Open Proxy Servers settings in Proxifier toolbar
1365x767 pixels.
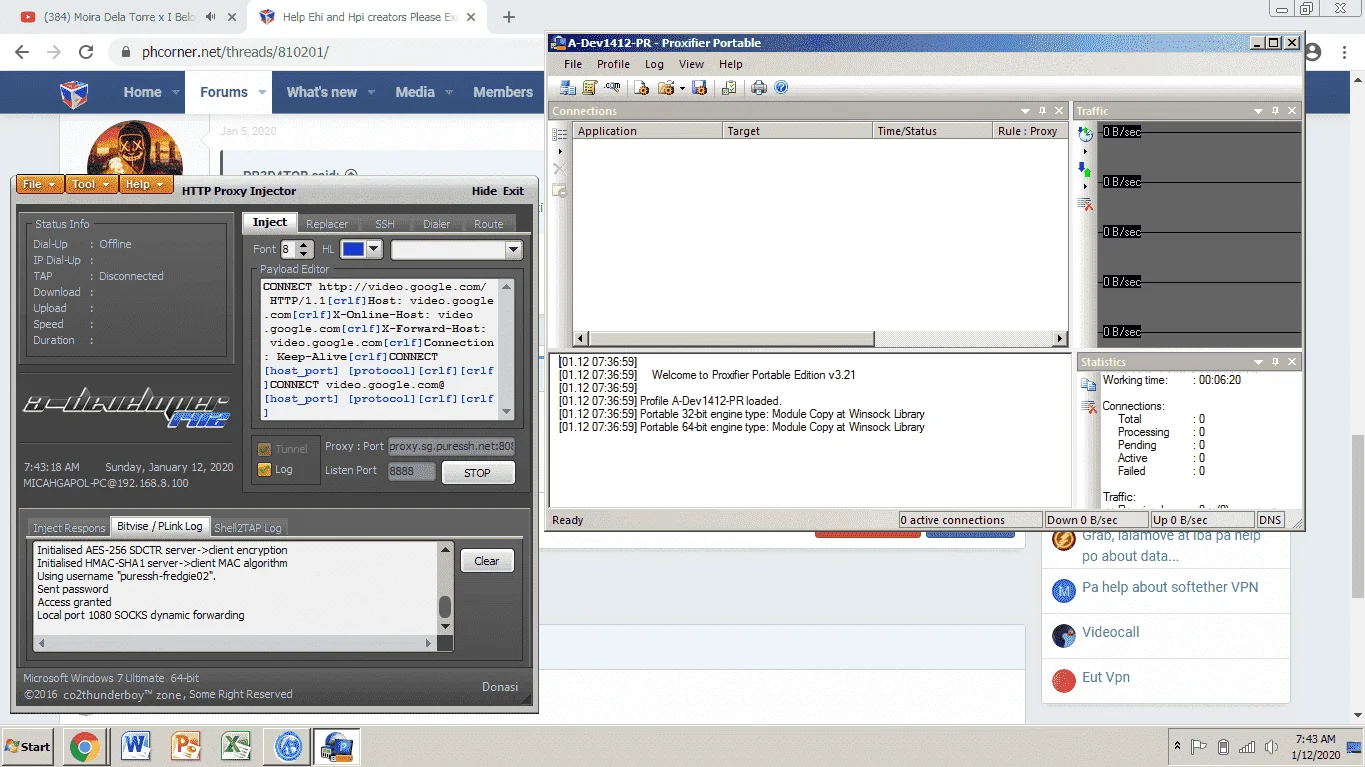click(x=568, y=88)
